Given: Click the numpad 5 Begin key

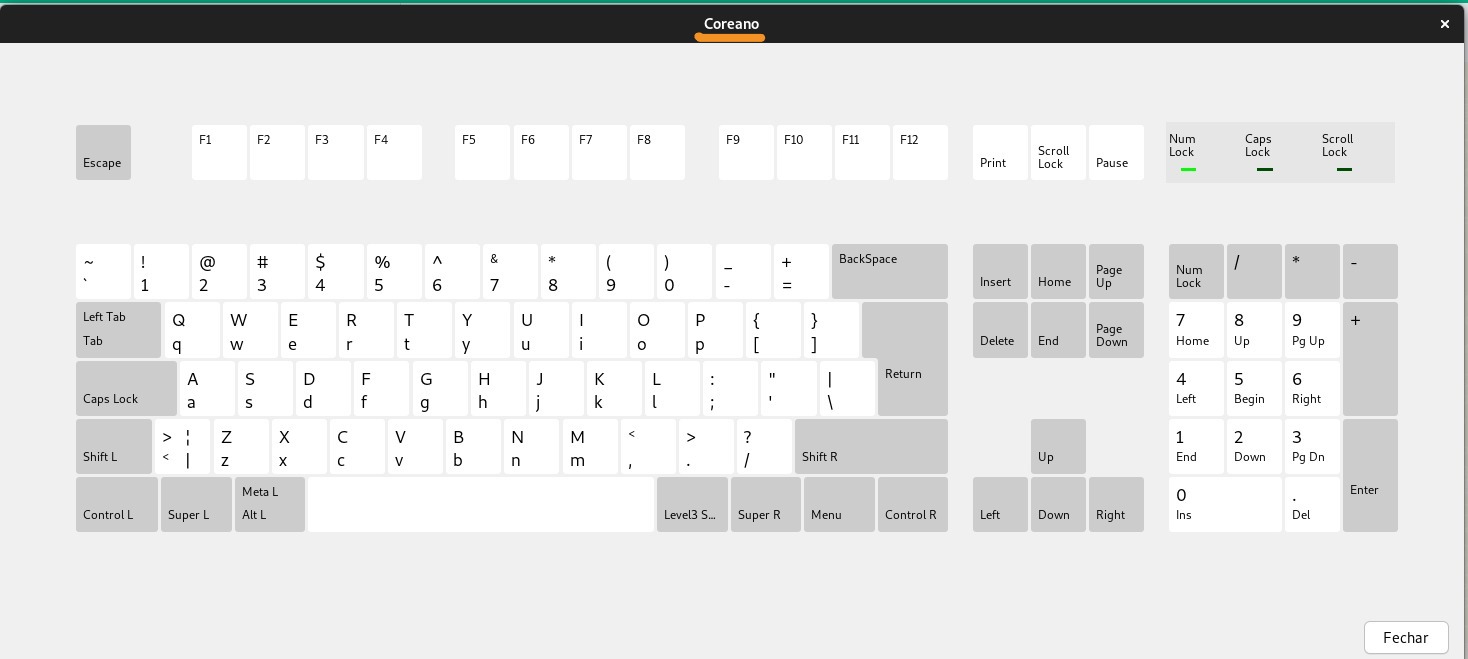Looking at the screenshot, I should pyautogui.click(x=1254, y=388).
